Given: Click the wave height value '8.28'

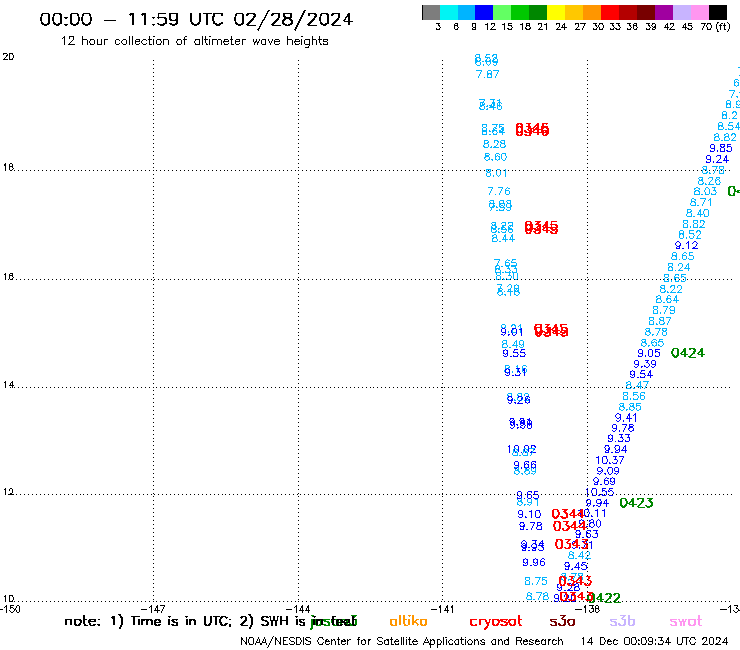Looking at the screenshot, I should pyautogui.click(x=494, y=144).
